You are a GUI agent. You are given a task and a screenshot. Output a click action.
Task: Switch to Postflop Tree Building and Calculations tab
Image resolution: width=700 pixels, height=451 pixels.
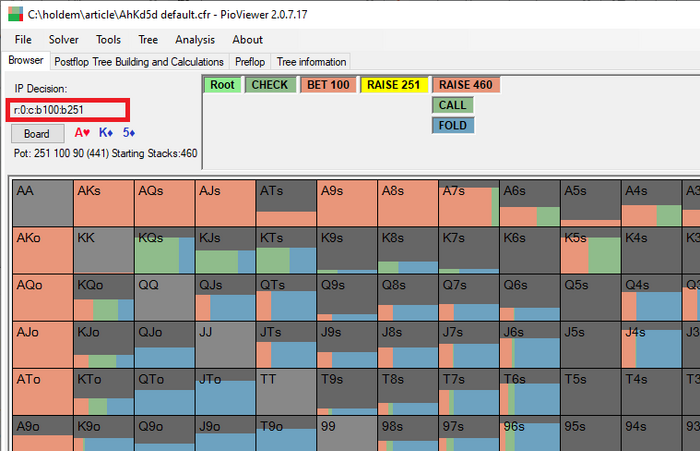click(x=139, y=62)
